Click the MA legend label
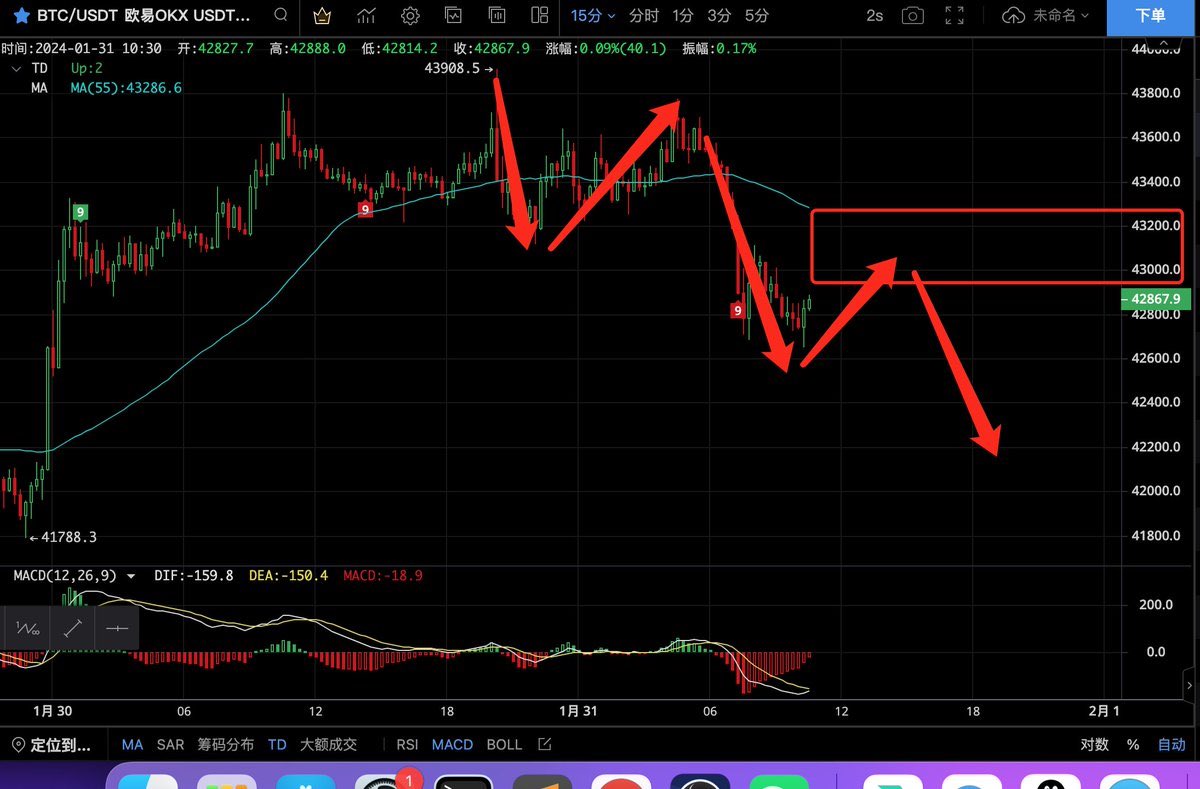This screenshot has width=1200, height=789. click(x=39, y=88)
